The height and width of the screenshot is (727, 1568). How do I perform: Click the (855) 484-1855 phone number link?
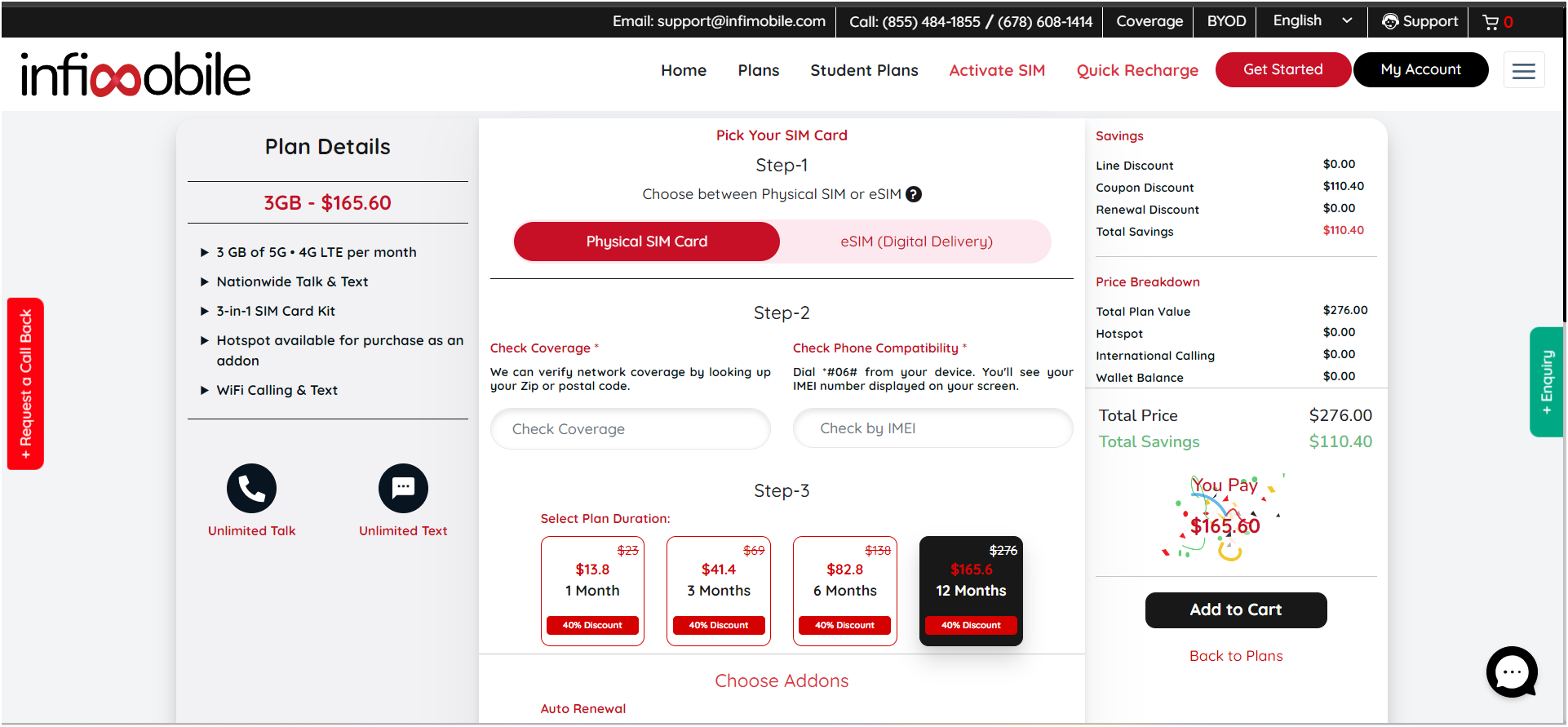point(931,21)
